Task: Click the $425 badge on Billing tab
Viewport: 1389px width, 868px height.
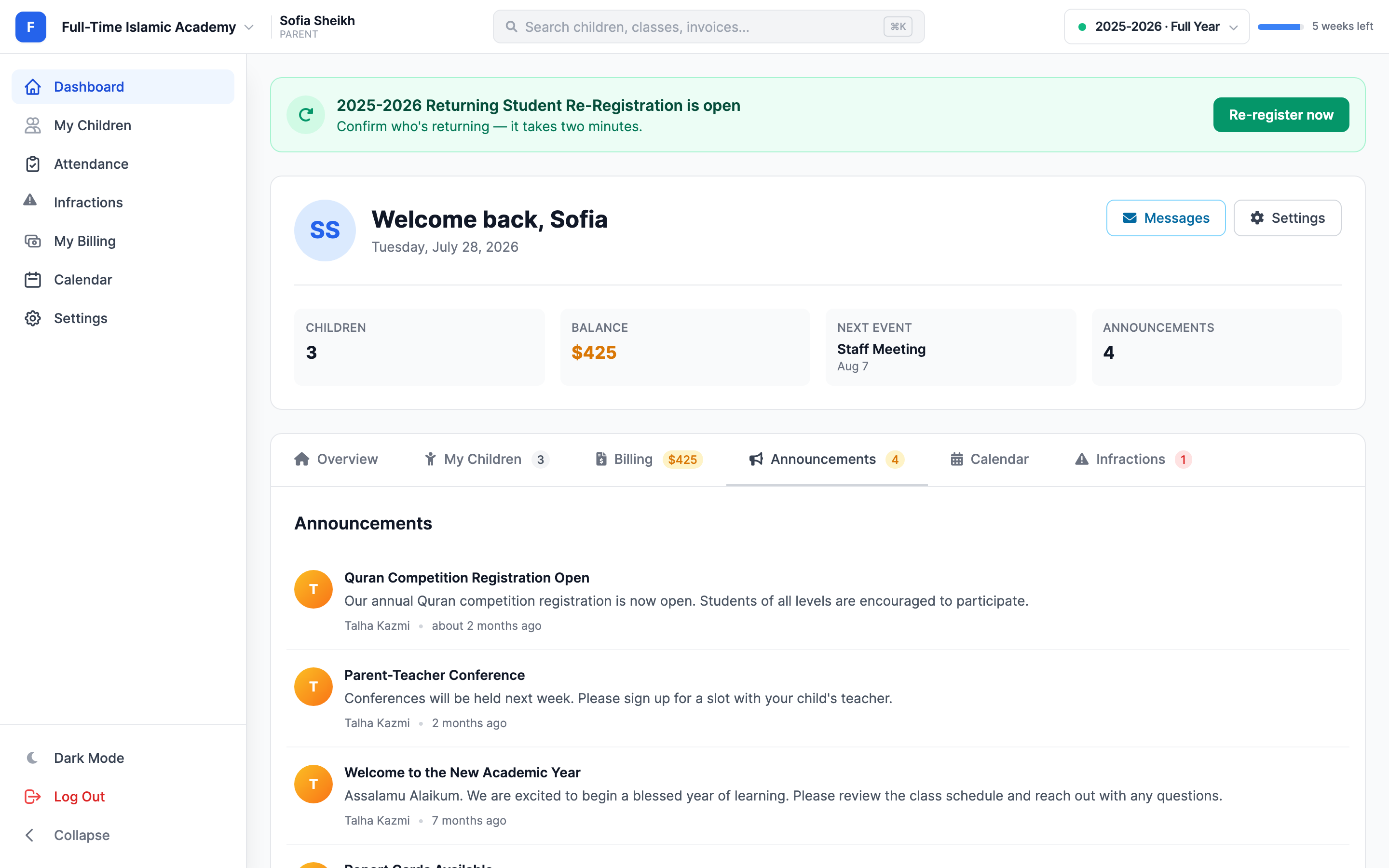Action: [682, 460]
